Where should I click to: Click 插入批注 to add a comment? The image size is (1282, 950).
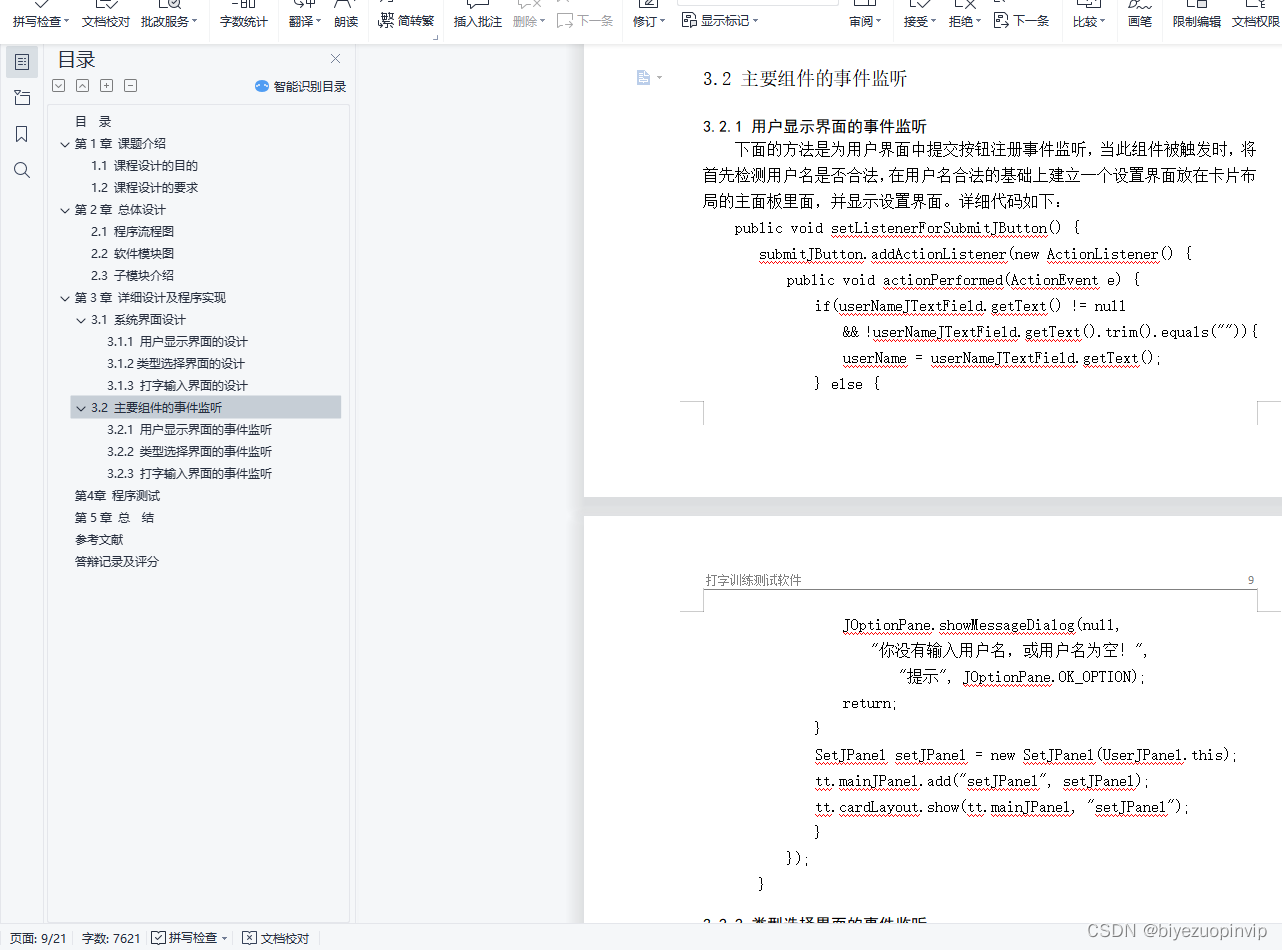478,21
